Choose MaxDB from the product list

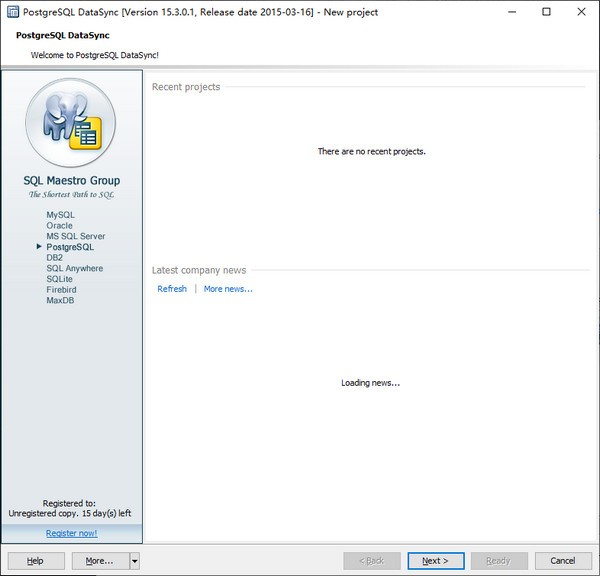pyautogui.click(x=60, y=301)
